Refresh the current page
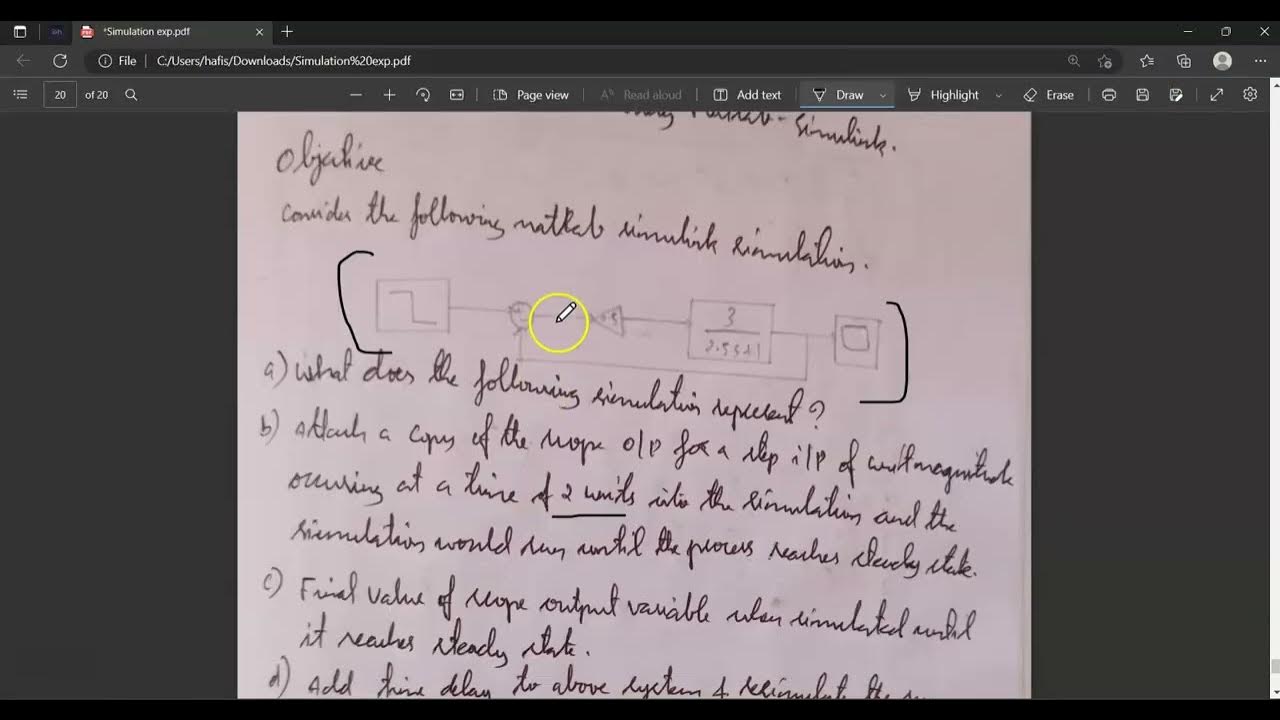The width and height of the screenshot is (1280, 720). coord(60,61)
